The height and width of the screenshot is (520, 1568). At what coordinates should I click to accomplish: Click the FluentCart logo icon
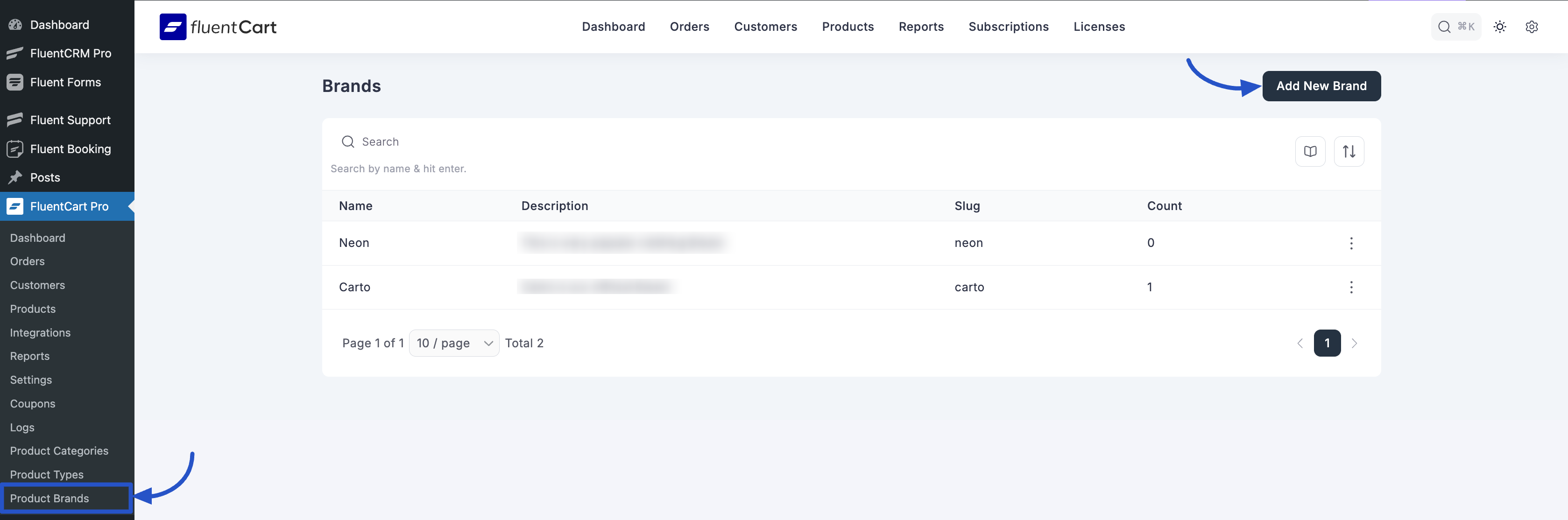click(173, 27)
